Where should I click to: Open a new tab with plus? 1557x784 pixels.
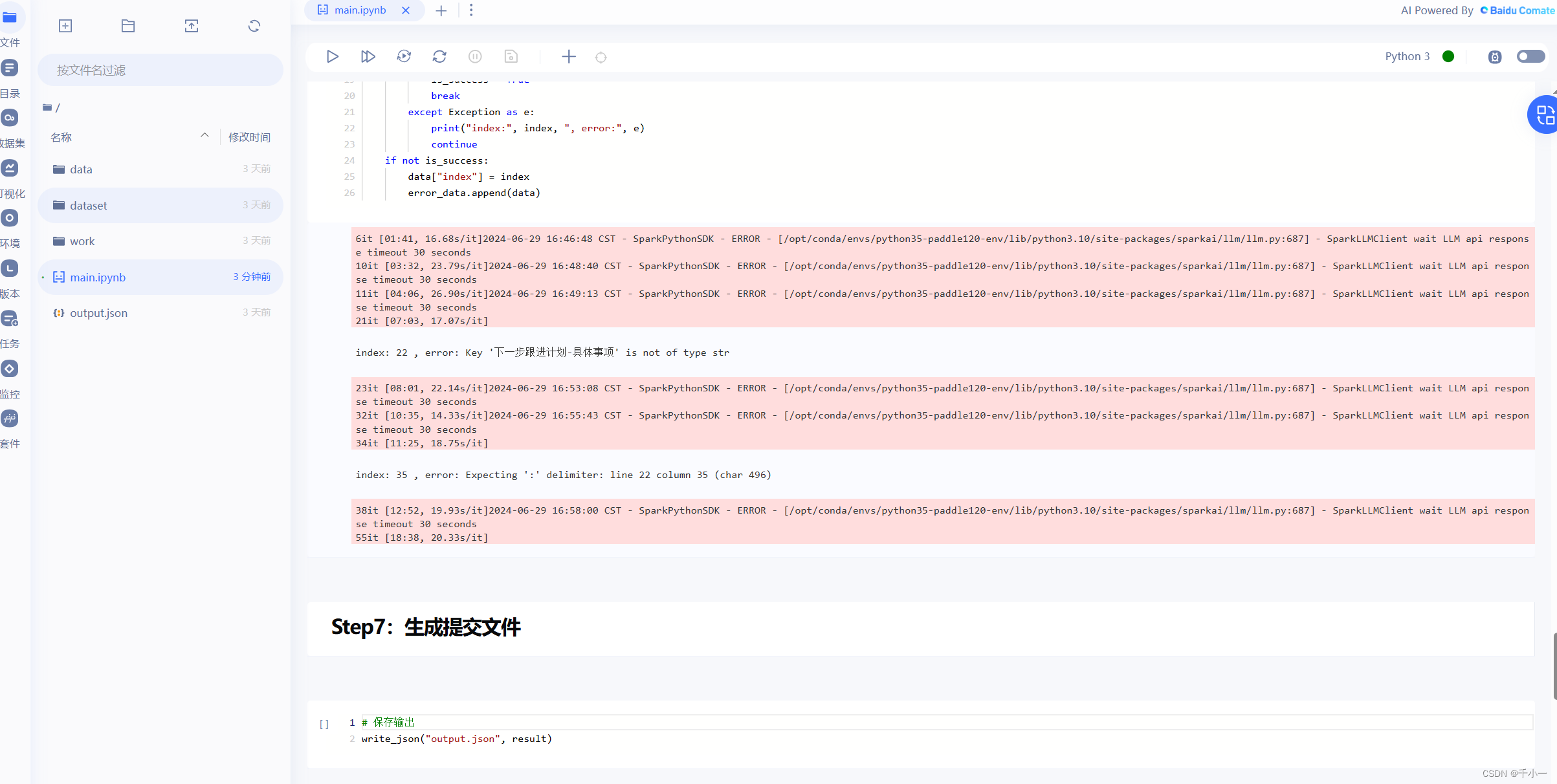coord(441,10)
